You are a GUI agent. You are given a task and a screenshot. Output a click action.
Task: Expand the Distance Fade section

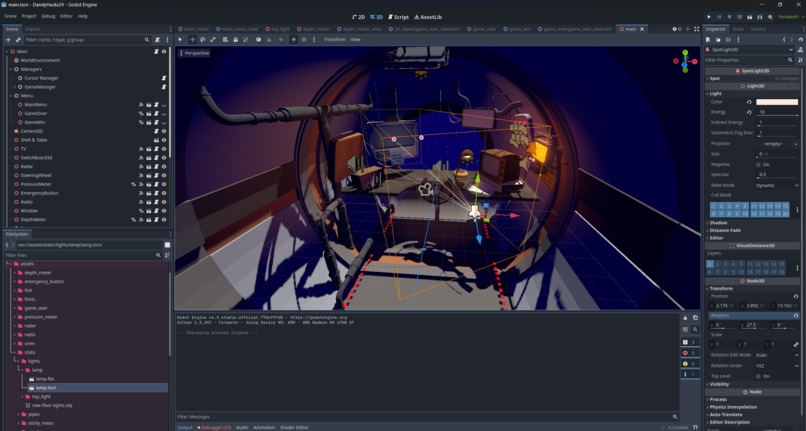tap(725, 230)
